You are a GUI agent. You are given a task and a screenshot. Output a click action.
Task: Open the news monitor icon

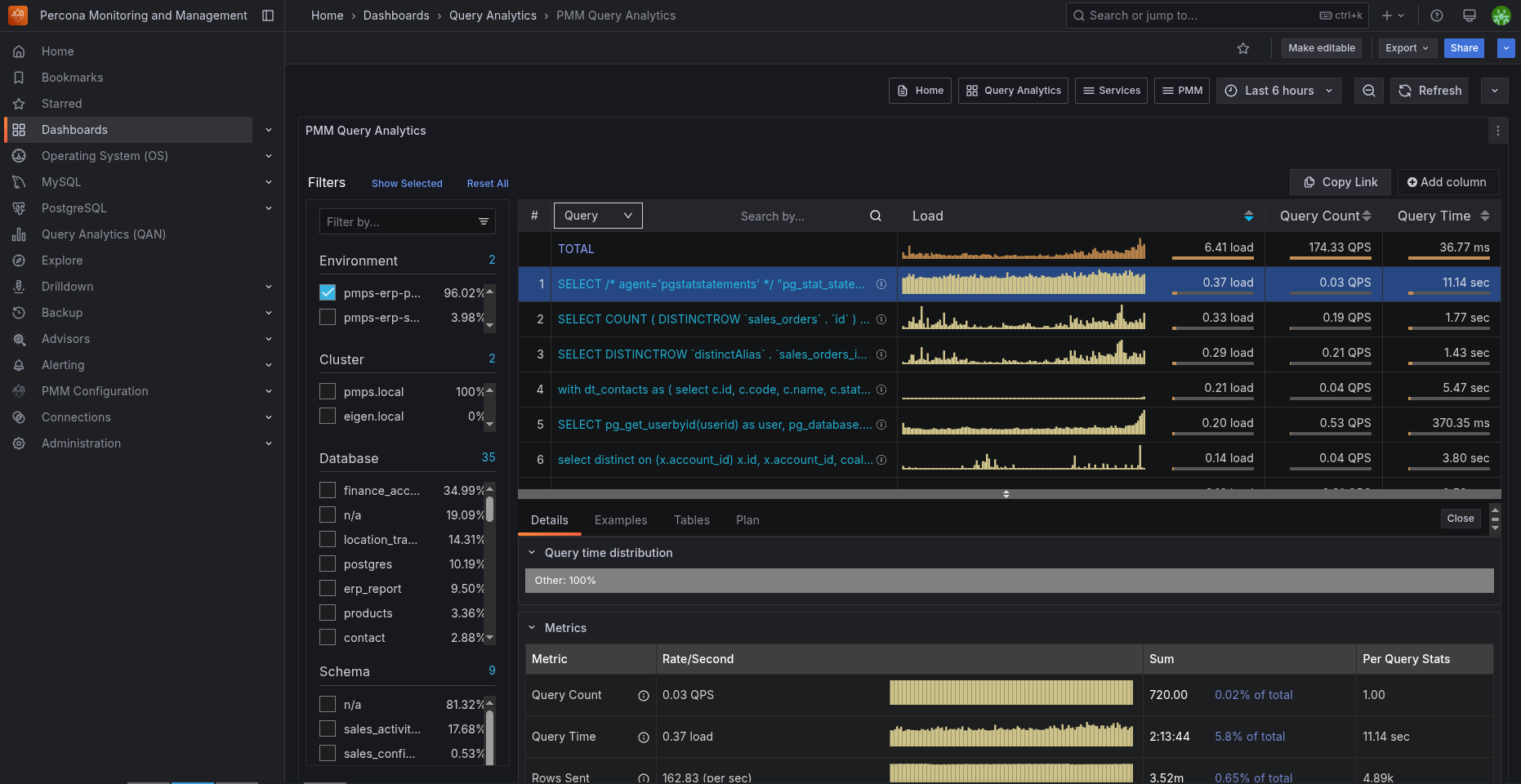[1470, 16]
